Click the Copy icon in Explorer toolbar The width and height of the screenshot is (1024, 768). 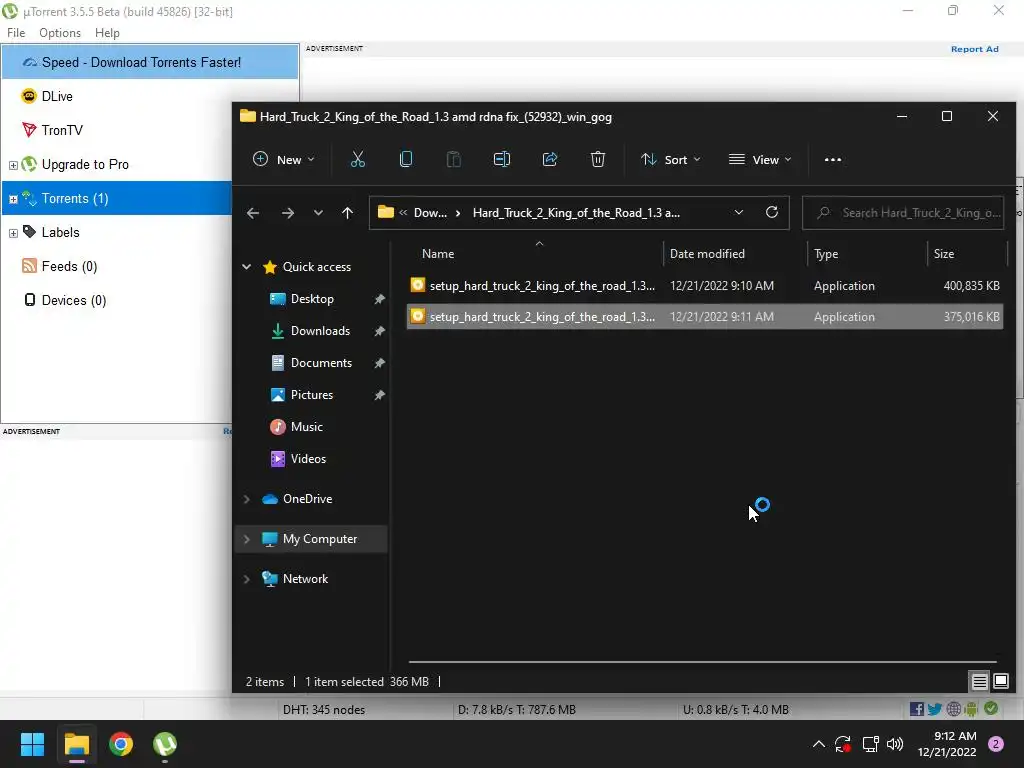(x=406, y=159)
